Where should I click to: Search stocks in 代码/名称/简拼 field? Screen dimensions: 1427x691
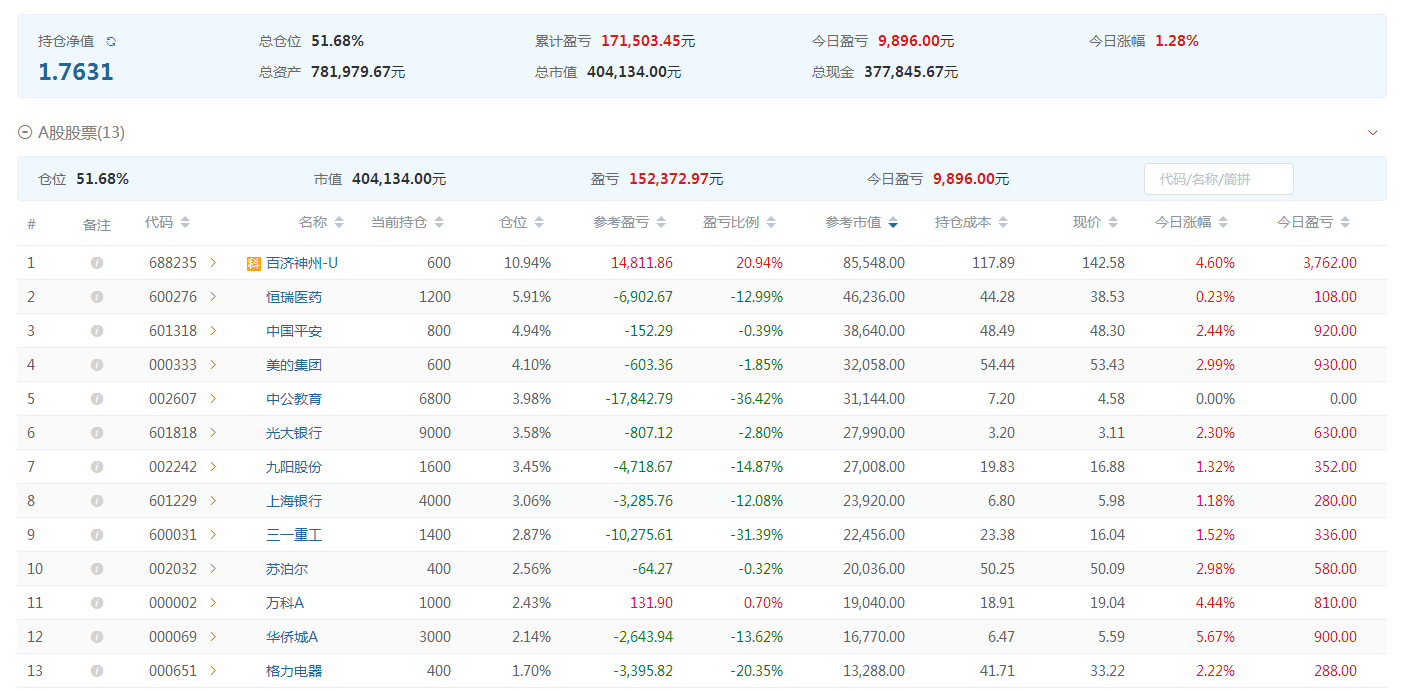(x=1218, y=180)
